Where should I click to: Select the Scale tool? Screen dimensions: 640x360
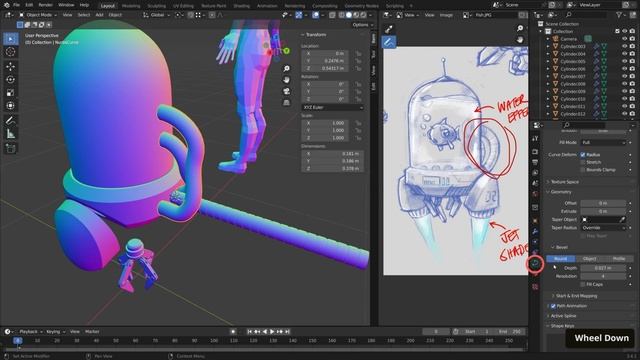pyautogui.click(x=11, y=93)
